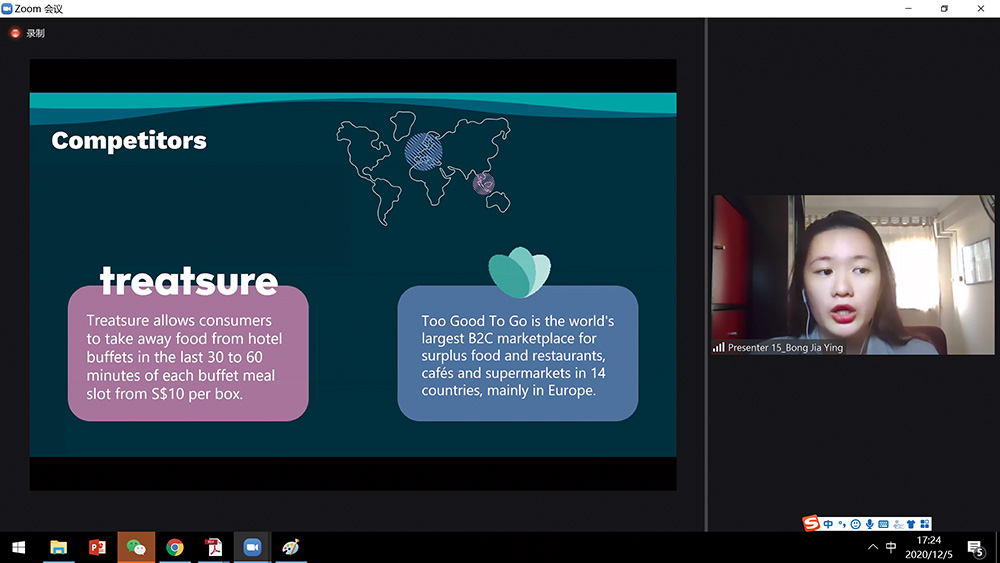Click the world map graphic on slide
This screenshot has width=1000, height=563.
click(x=423, y=168)
